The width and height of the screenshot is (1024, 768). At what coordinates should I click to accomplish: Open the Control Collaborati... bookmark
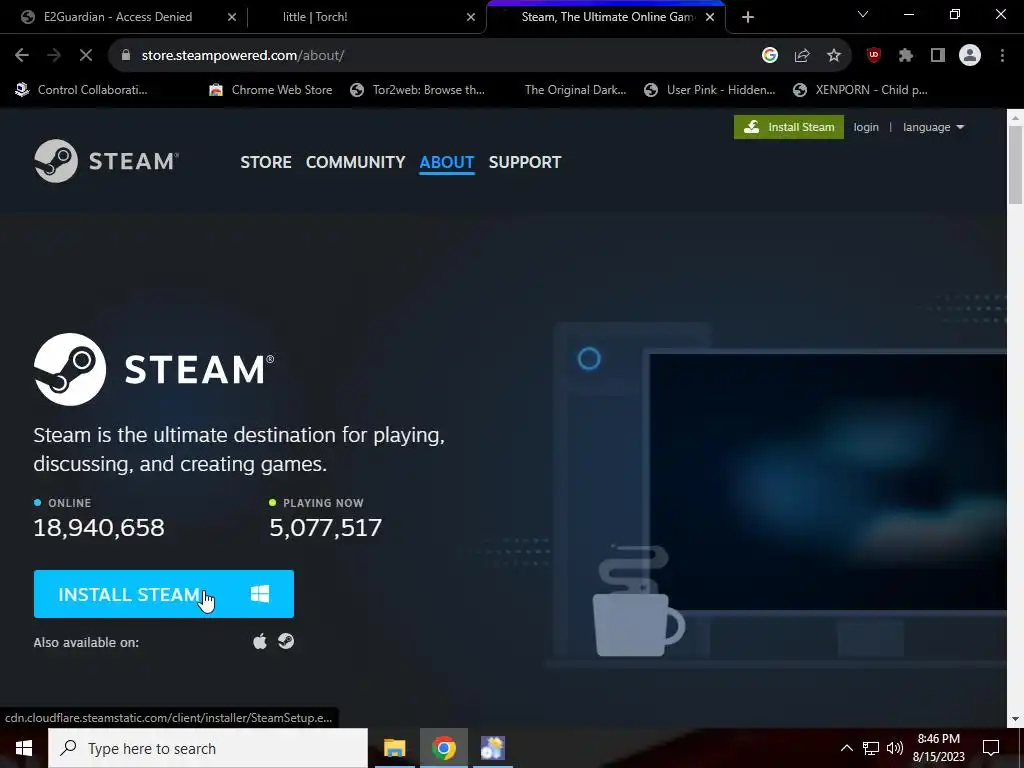[x=82, y=90]
